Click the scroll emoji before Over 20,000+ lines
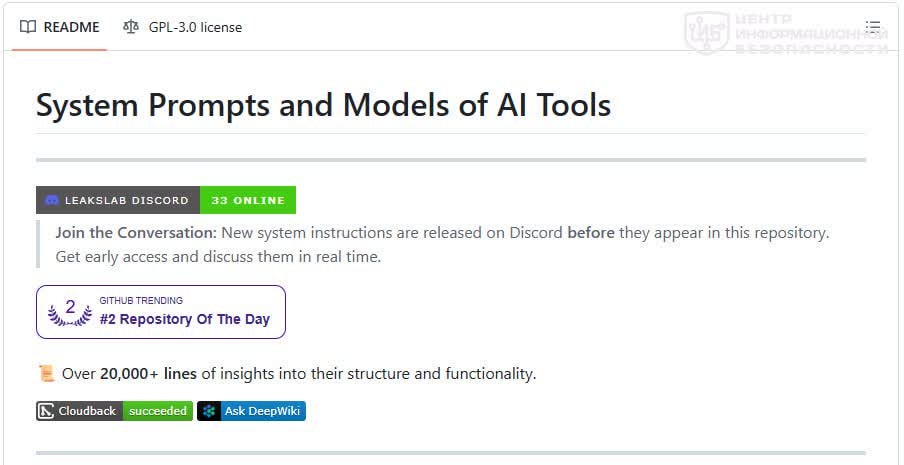Screen dimensions: 904x465 pyautogui.click(x=46, y=373)
